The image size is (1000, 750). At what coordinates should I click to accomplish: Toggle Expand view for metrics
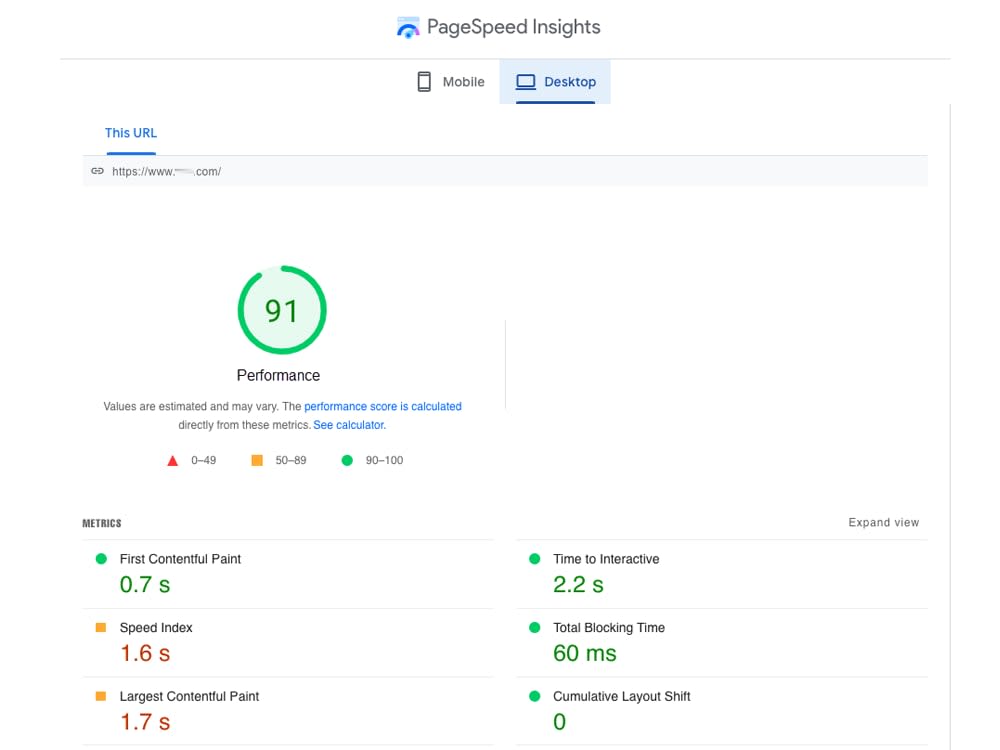point(883,522)
